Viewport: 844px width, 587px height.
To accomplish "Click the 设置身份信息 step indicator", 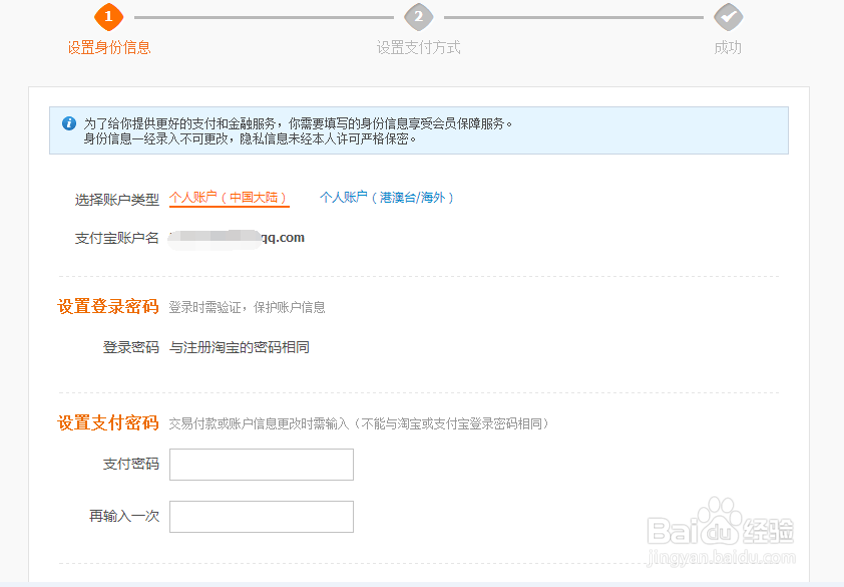I will click(x=108, y=47).
